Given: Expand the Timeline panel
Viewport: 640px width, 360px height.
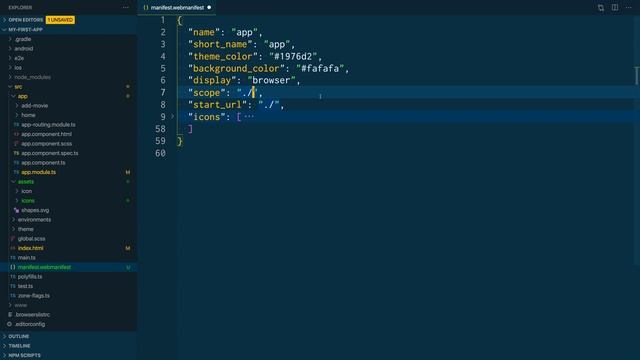Looking at the screenshot, I should (19, 346).
